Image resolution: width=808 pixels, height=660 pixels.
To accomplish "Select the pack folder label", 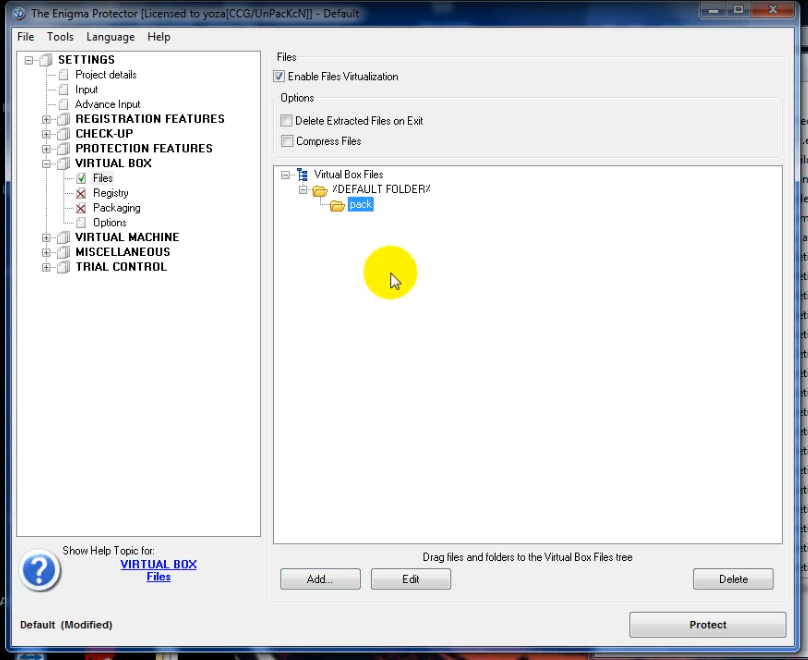I will 361,205.
